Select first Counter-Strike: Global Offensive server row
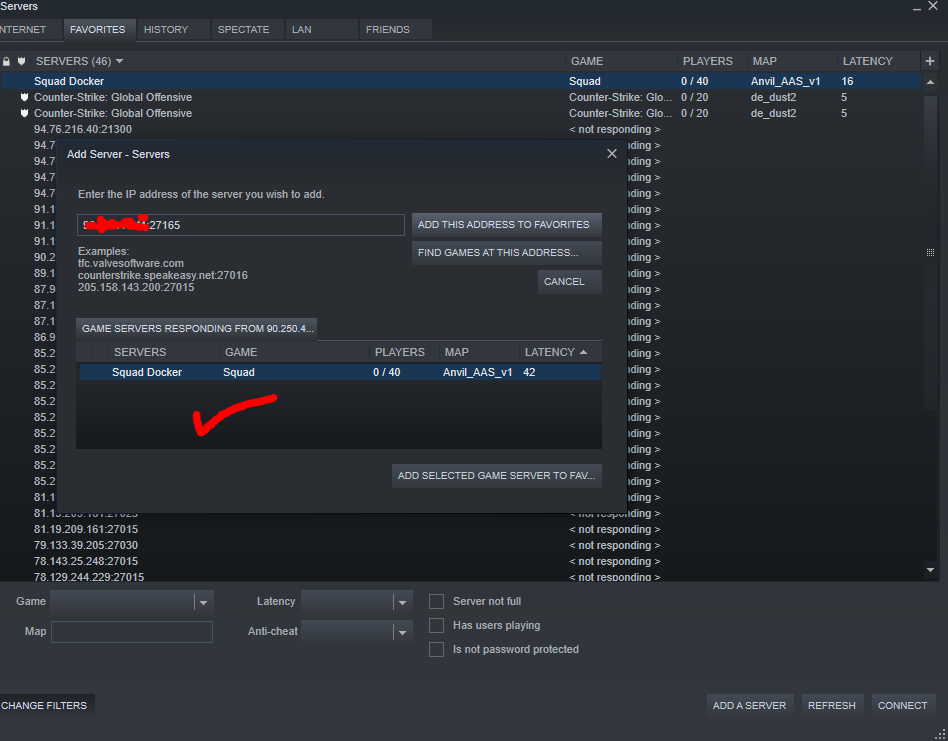The height and width of the screenshot is (741, 948). click(x=461, y=97)
